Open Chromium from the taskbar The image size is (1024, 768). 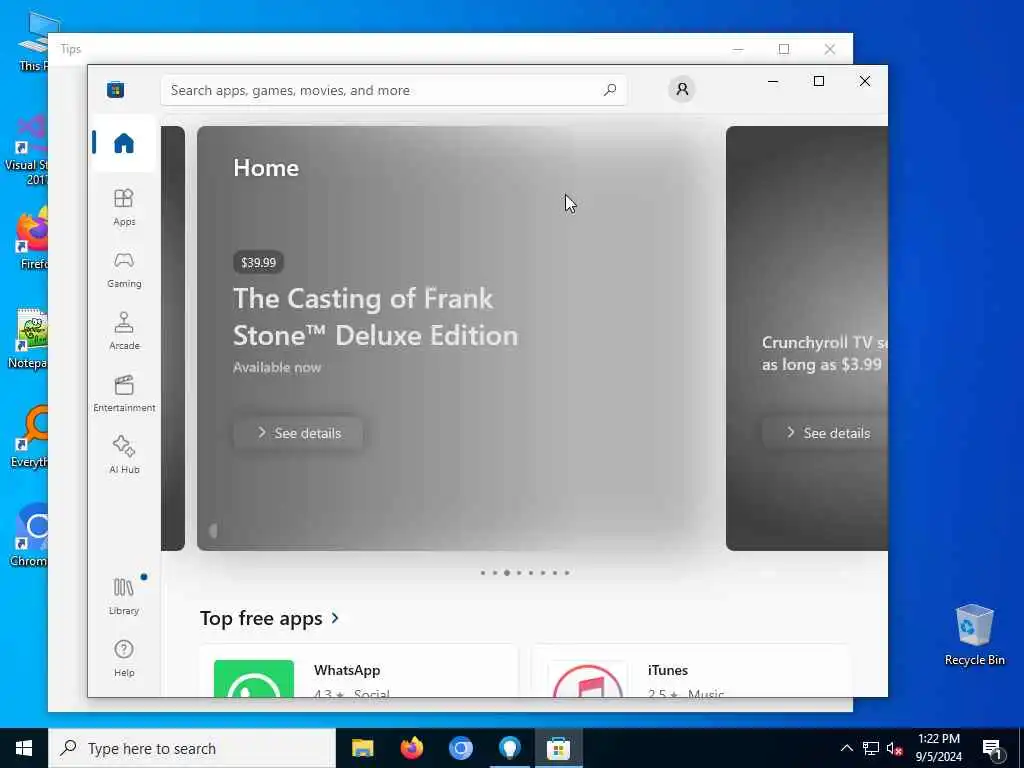[460, 748]
